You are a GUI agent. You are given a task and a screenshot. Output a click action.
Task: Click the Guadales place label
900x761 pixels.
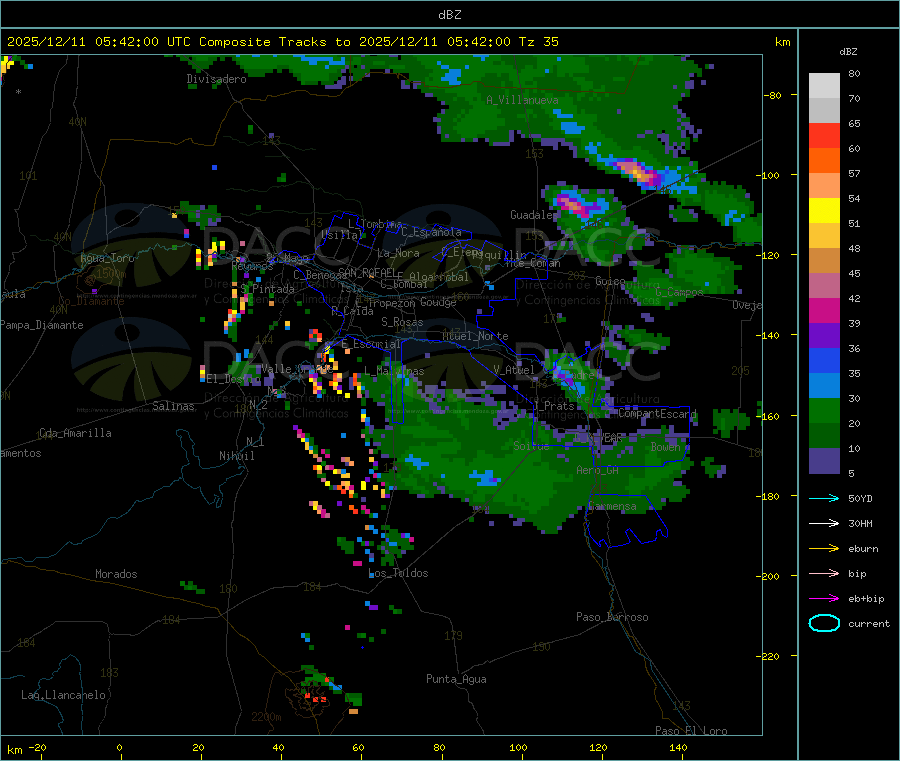click(x=533, y=215)
